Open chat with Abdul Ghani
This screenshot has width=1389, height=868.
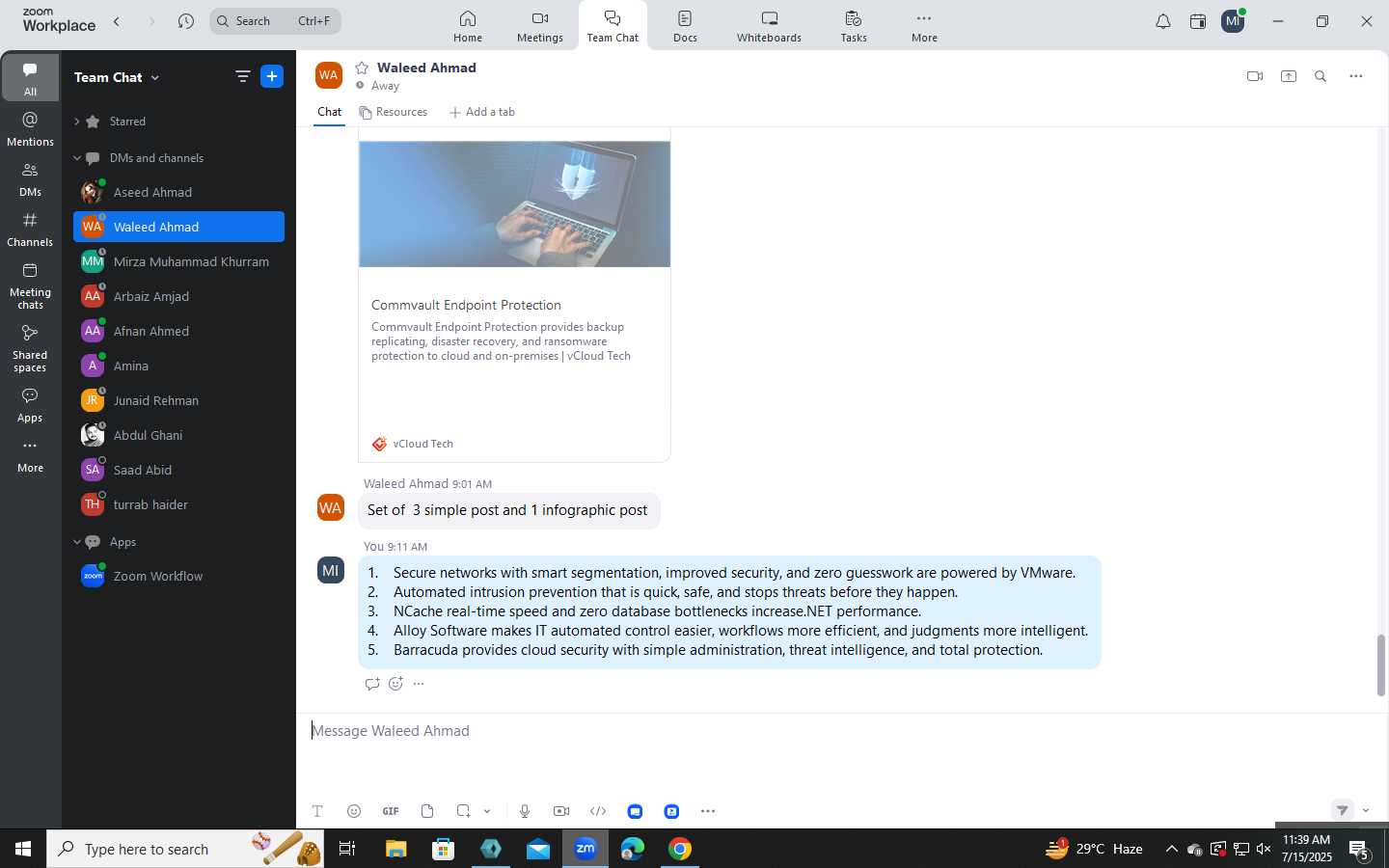(x=178, y=435)
